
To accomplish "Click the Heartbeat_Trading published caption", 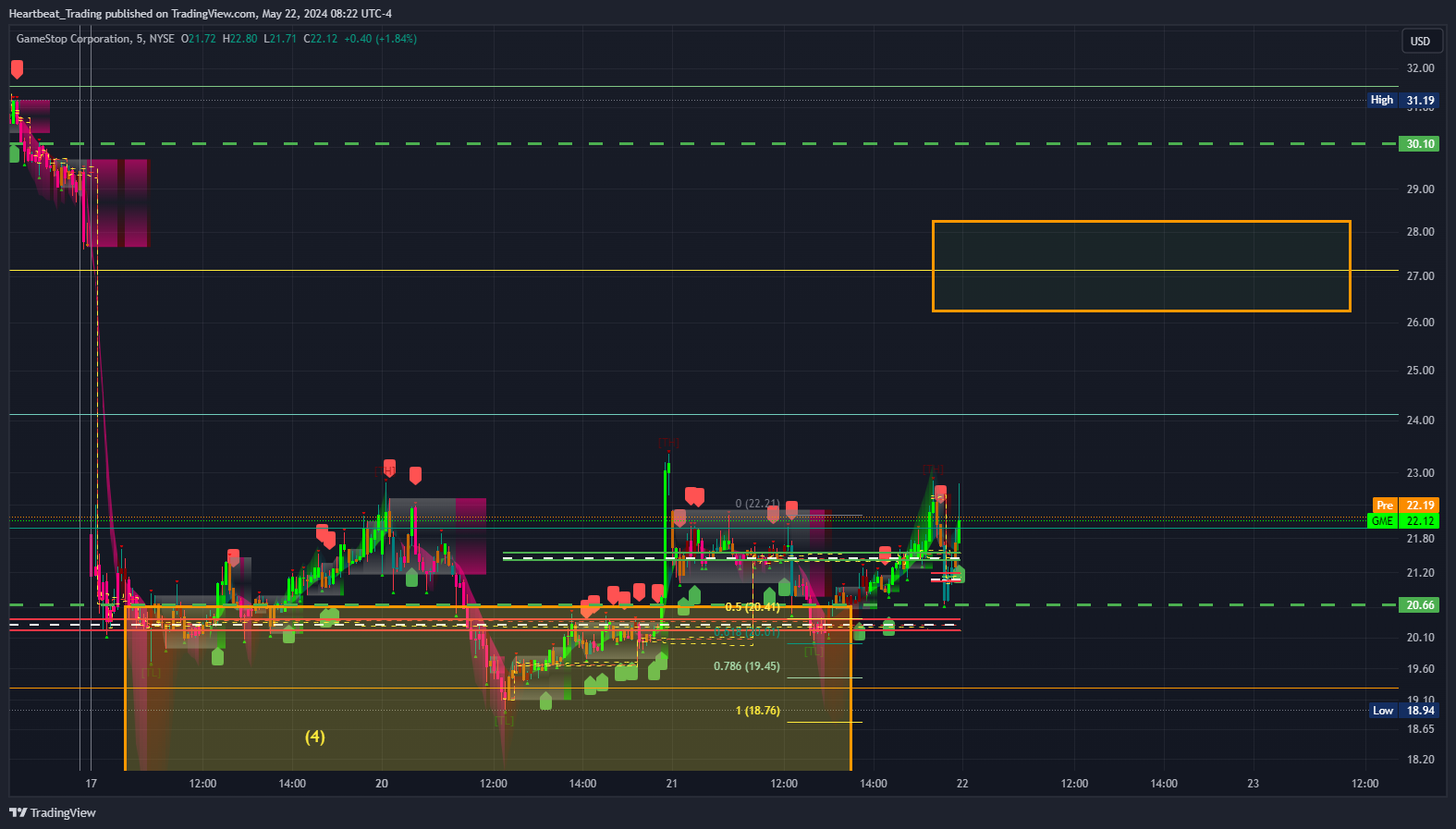I will (200, 14).
